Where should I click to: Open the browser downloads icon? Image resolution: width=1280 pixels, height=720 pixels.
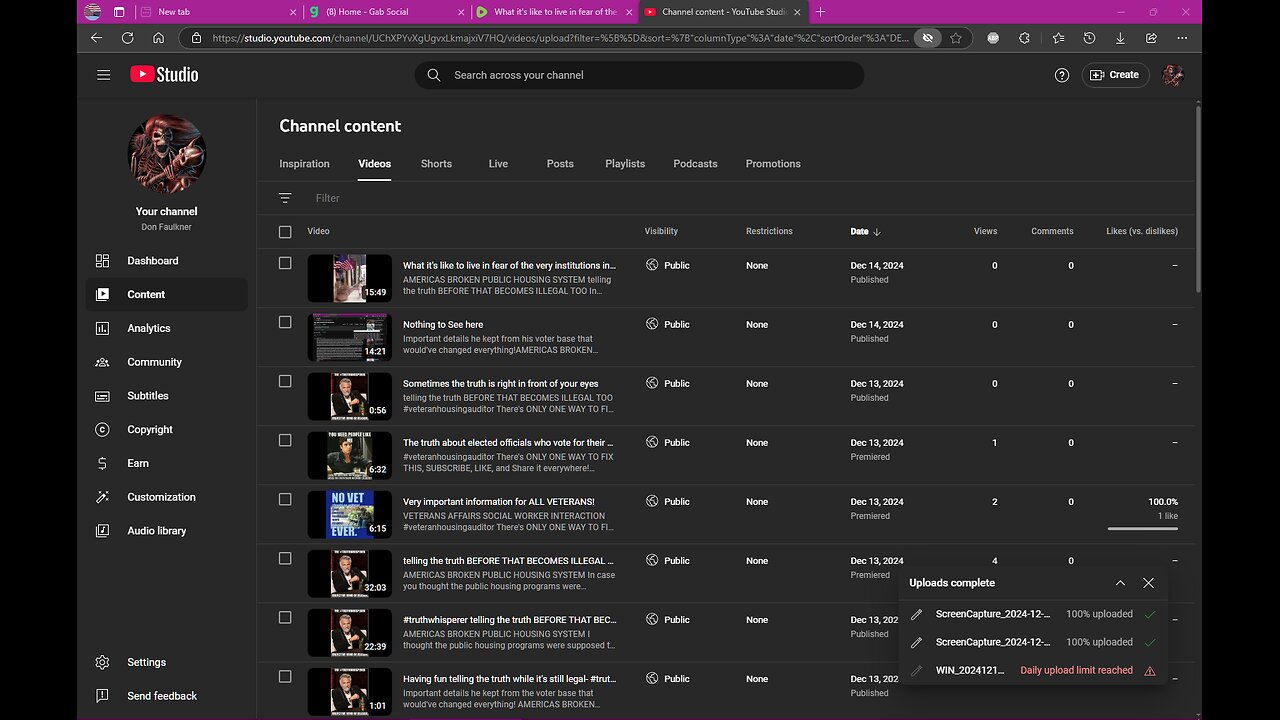coord(1120,38)
